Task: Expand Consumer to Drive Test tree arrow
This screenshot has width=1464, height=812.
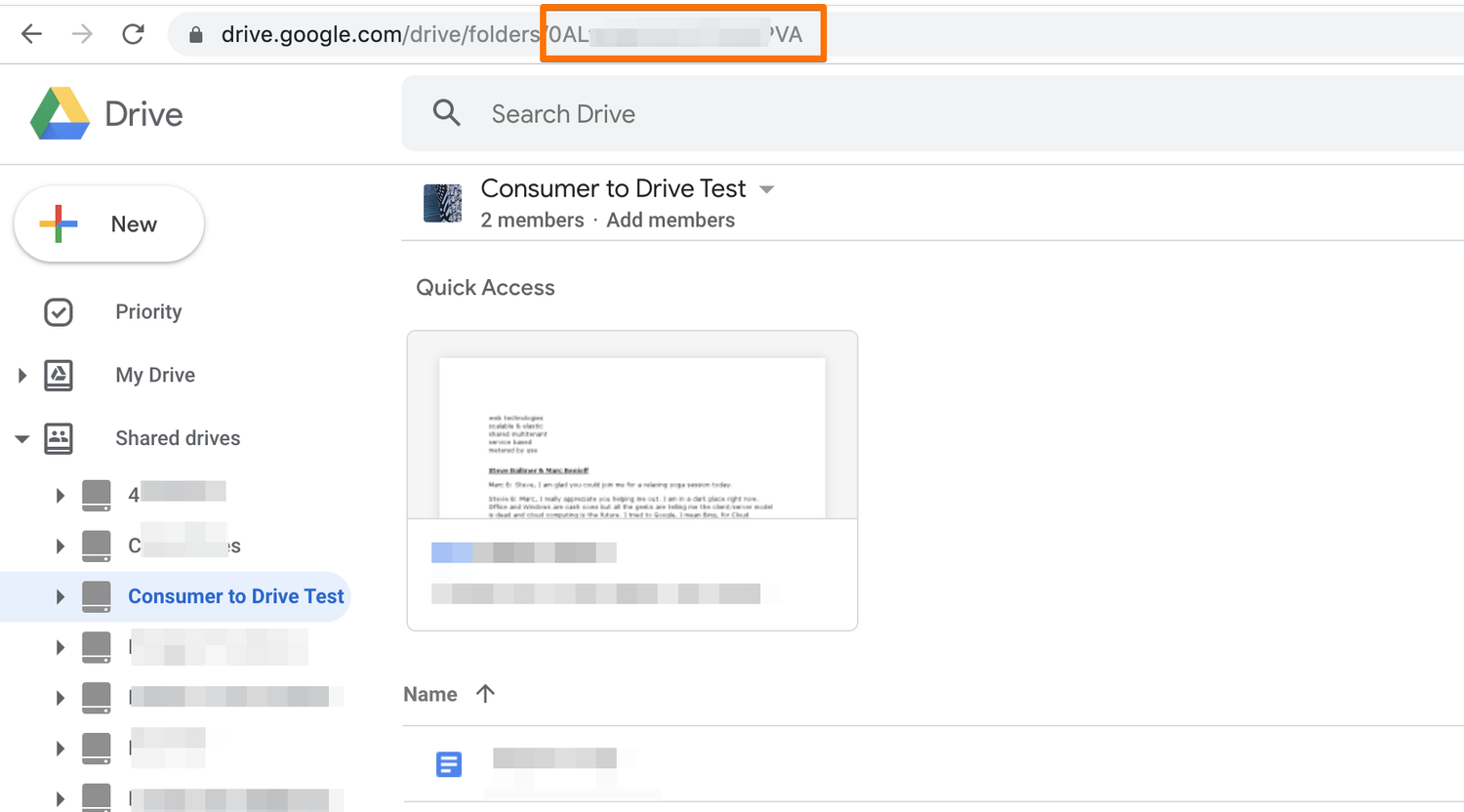Action: [60, 596]
